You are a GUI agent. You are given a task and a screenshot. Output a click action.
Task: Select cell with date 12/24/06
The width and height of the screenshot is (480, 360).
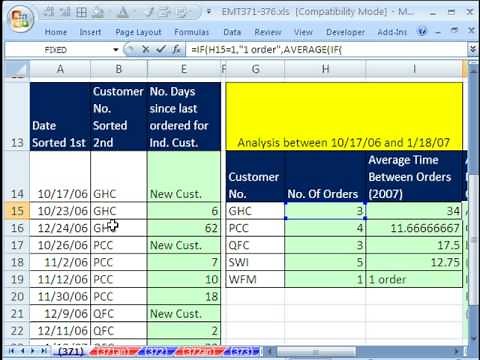(x=60, y=228)
